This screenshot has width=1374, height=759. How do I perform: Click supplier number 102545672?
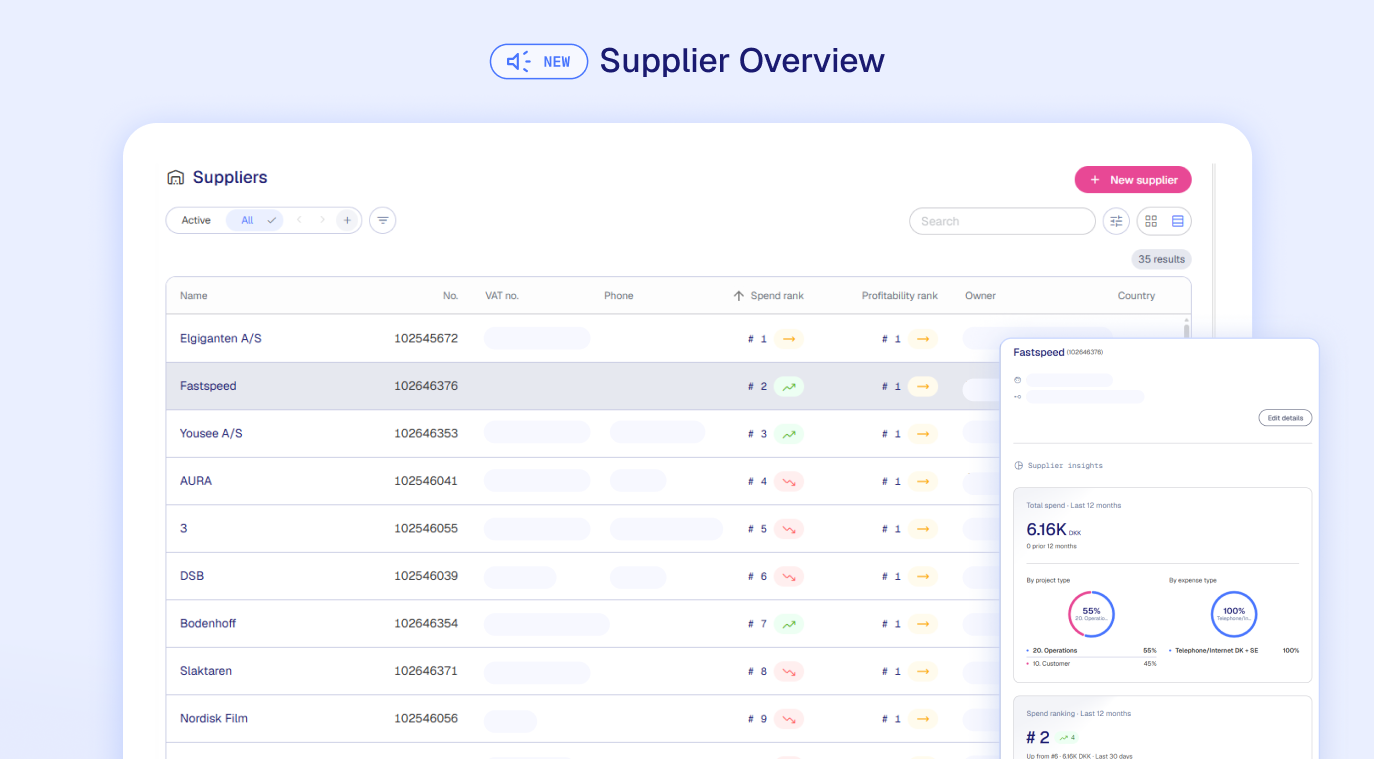426,339
